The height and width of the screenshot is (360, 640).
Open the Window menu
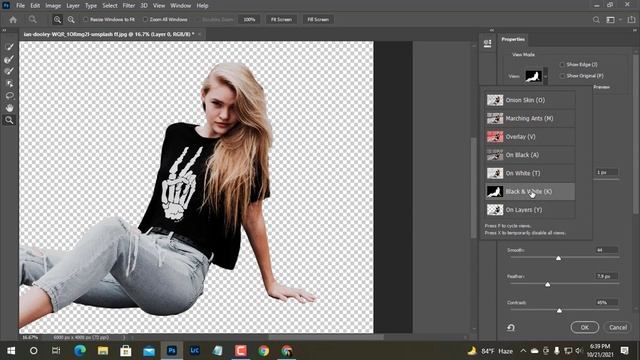180,6
